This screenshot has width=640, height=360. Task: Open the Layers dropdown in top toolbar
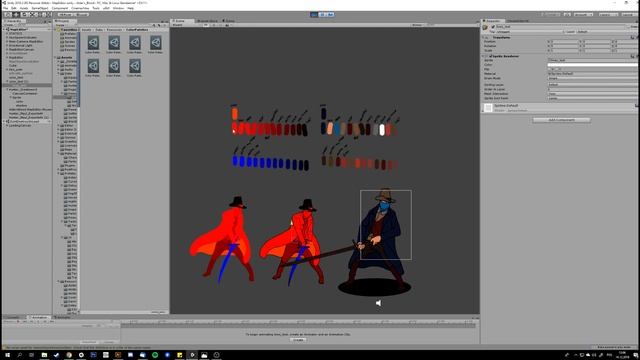[608, 14]
